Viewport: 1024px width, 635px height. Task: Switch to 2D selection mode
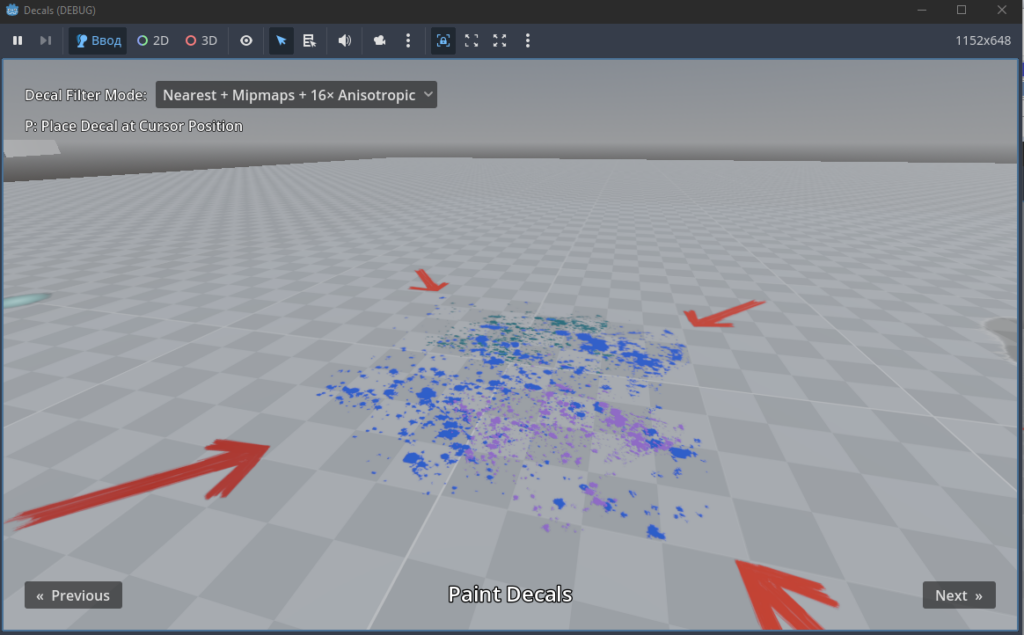pos(153,41)
